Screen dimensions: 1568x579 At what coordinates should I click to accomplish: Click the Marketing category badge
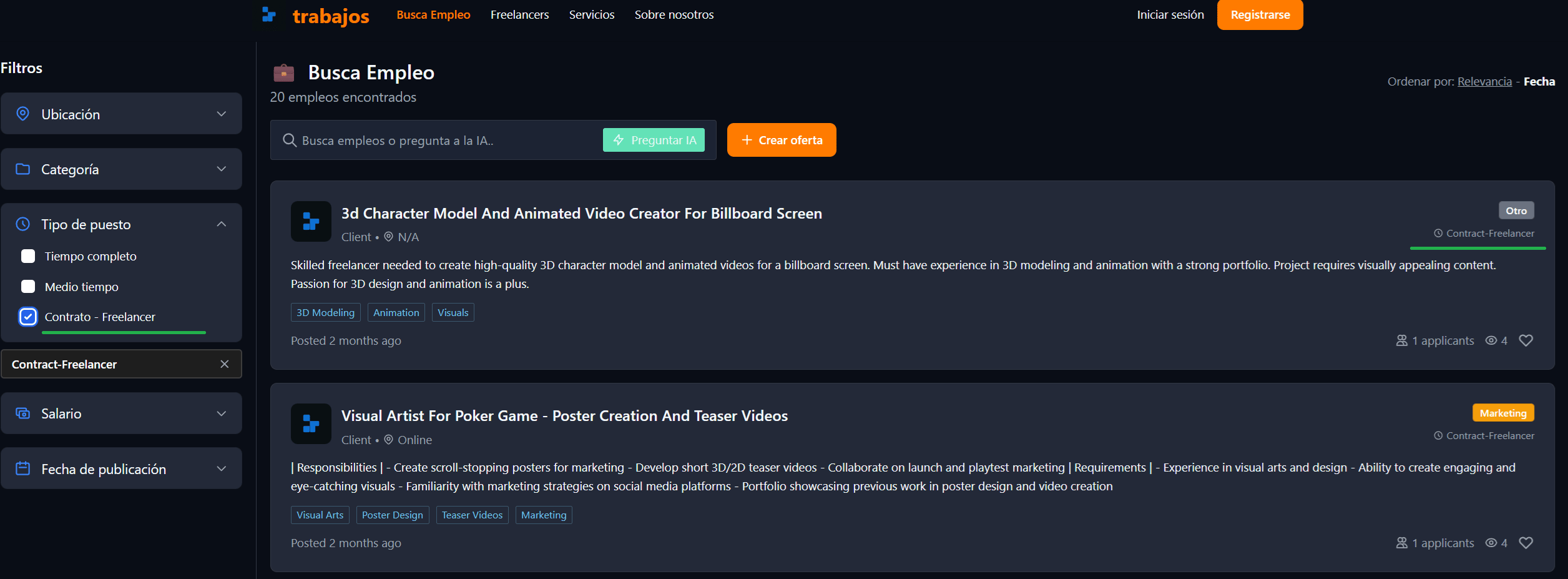pos(1503,413)
